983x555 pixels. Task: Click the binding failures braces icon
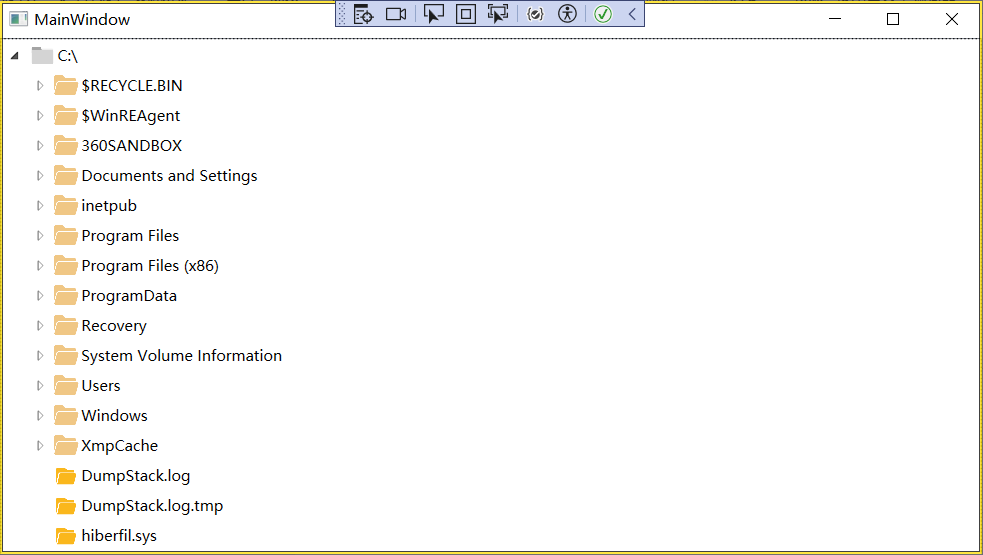(x=535, y=14)
